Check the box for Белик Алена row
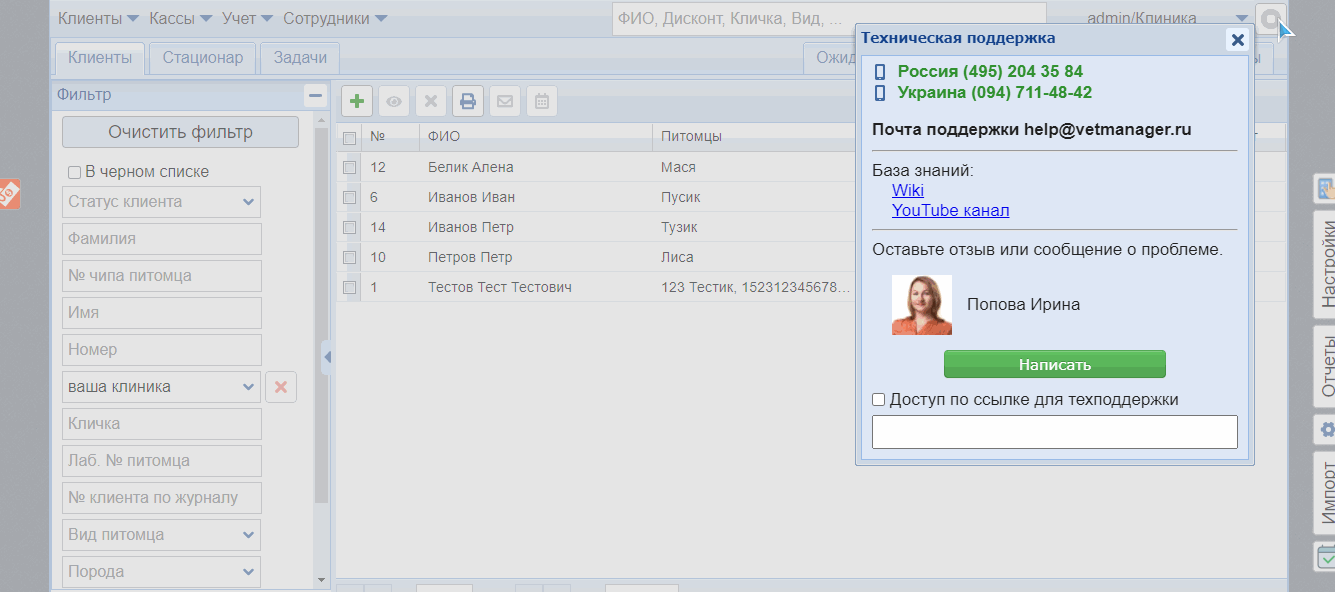 coord(349,167)
